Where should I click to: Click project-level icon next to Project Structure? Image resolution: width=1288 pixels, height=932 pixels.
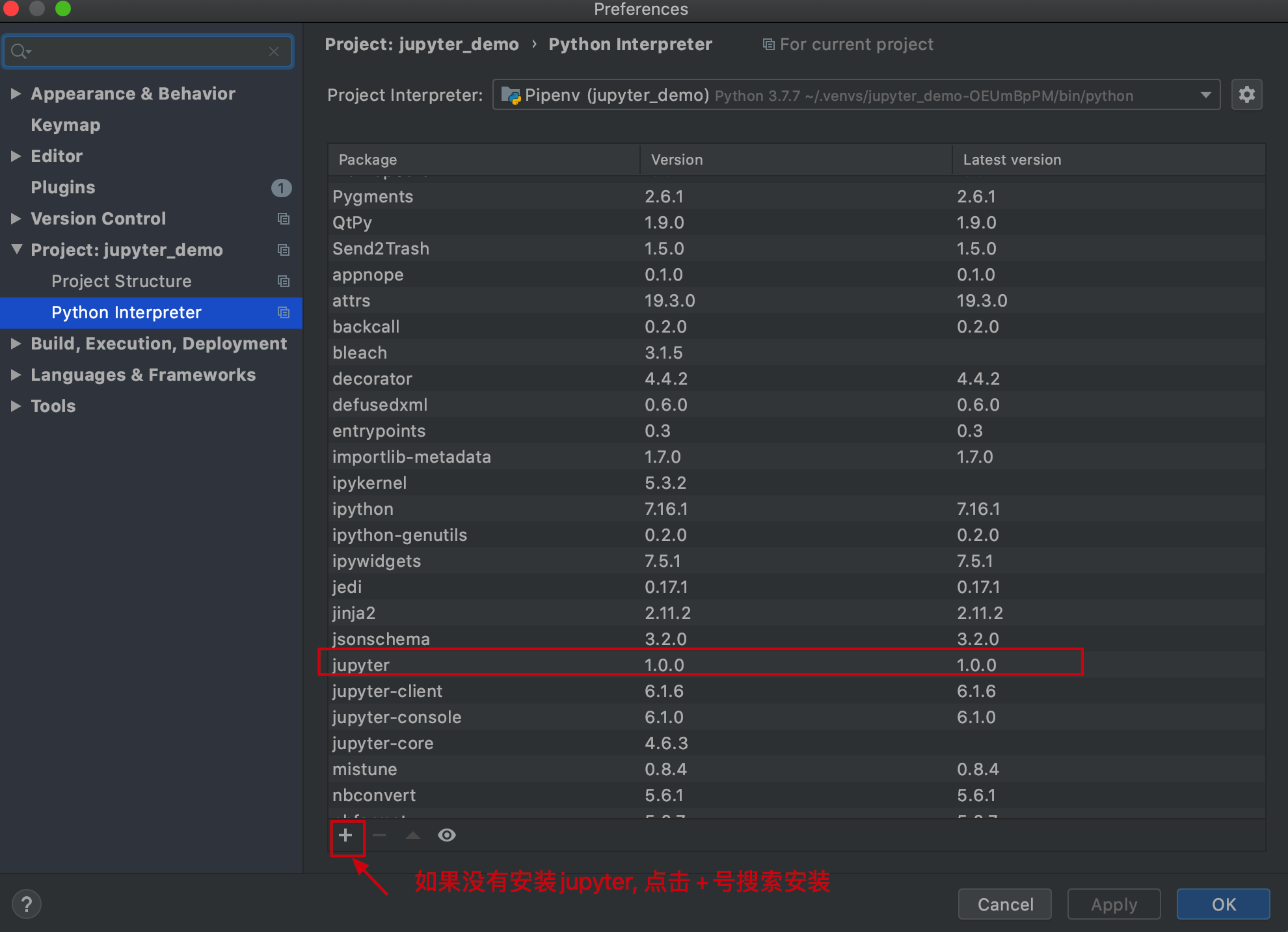(284, 281)
